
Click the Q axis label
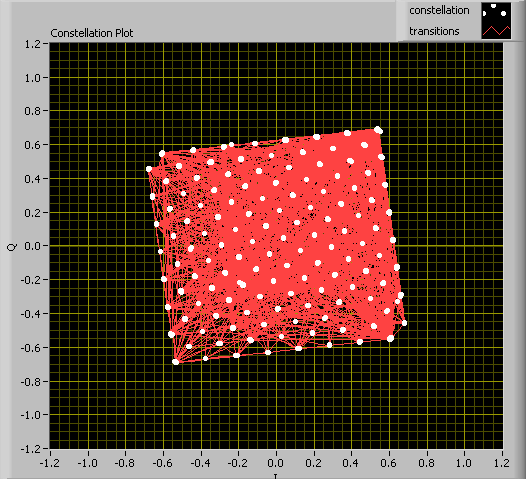[12, 247]
